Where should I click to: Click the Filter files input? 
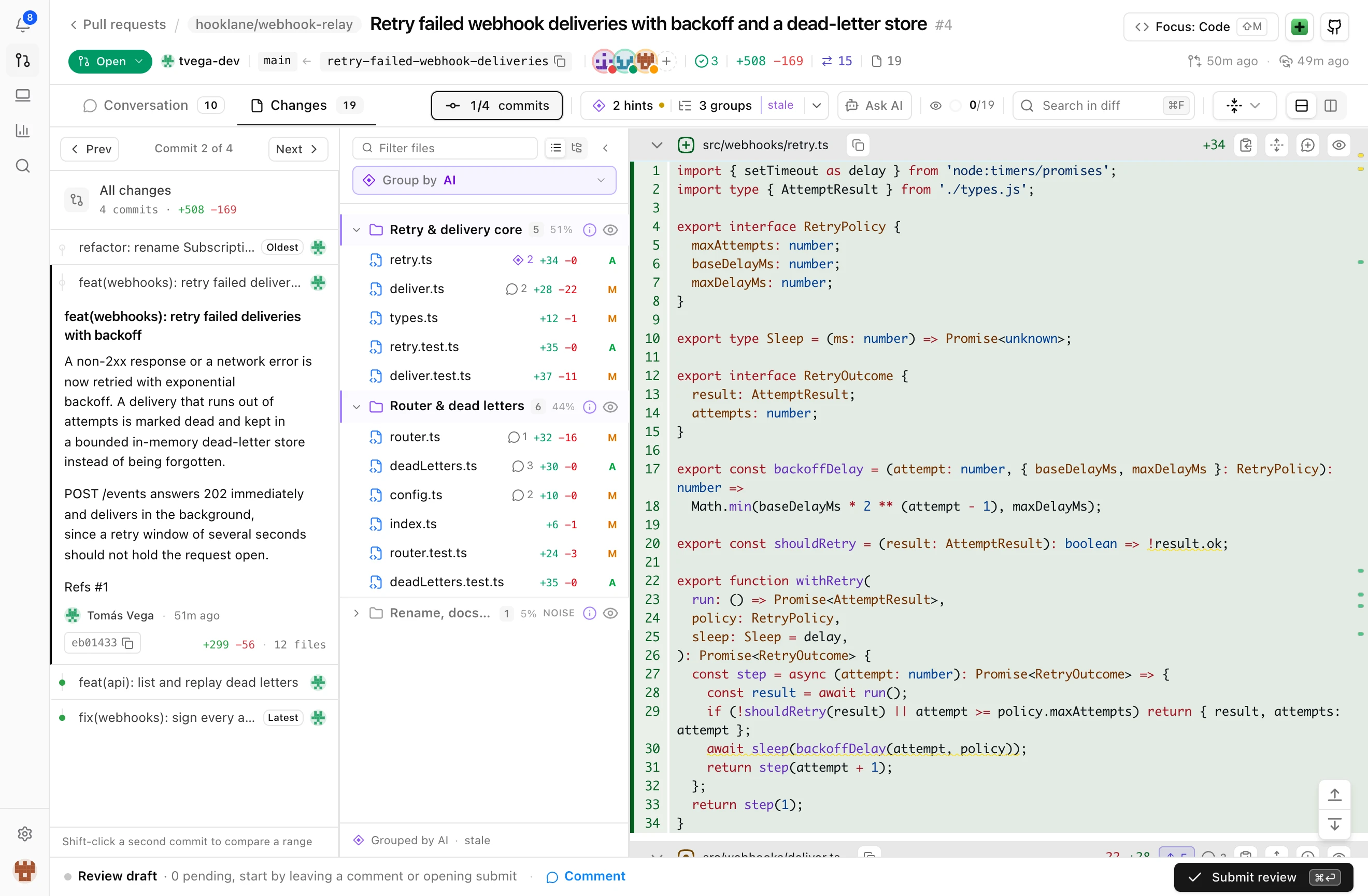pos(445,148)
